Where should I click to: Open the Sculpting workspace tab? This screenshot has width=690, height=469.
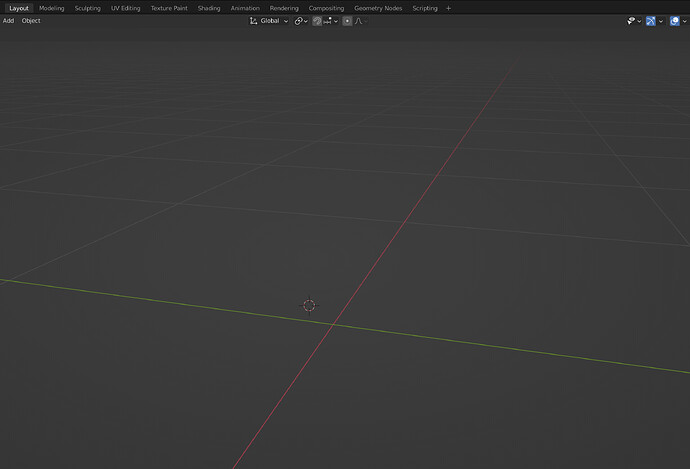(x=88, y=8)
